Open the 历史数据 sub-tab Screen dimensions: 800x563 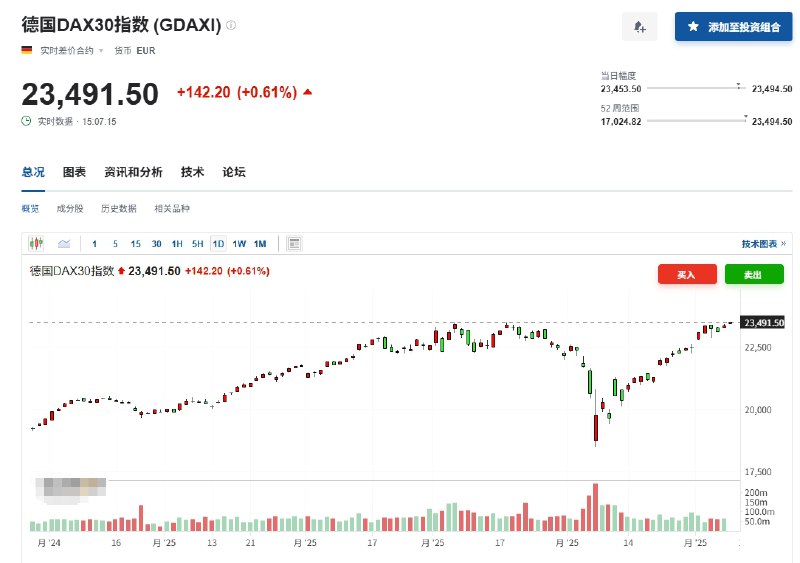coord(118,208)
